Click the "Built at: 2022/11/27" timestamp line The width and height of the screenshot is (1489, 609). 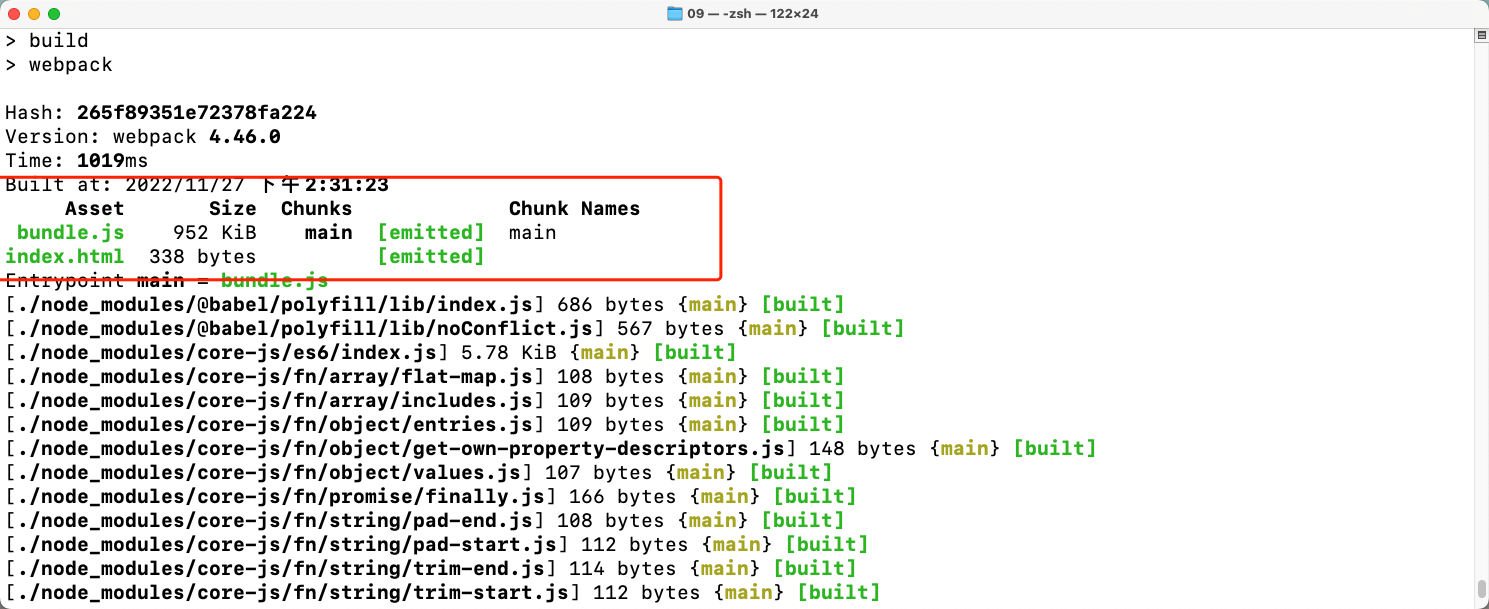coord(197,185)
